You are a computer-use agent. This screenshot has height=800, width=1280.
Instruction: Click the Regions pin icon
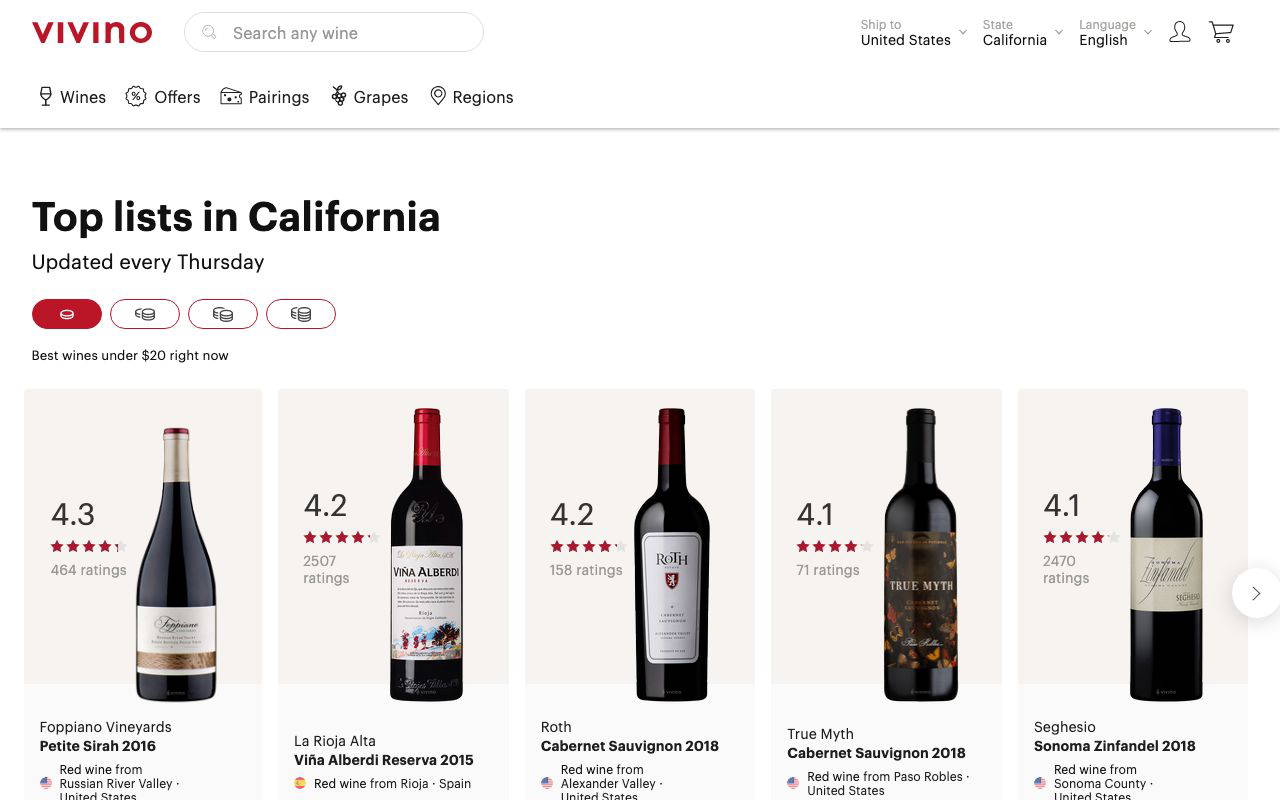tap(438, 96)
